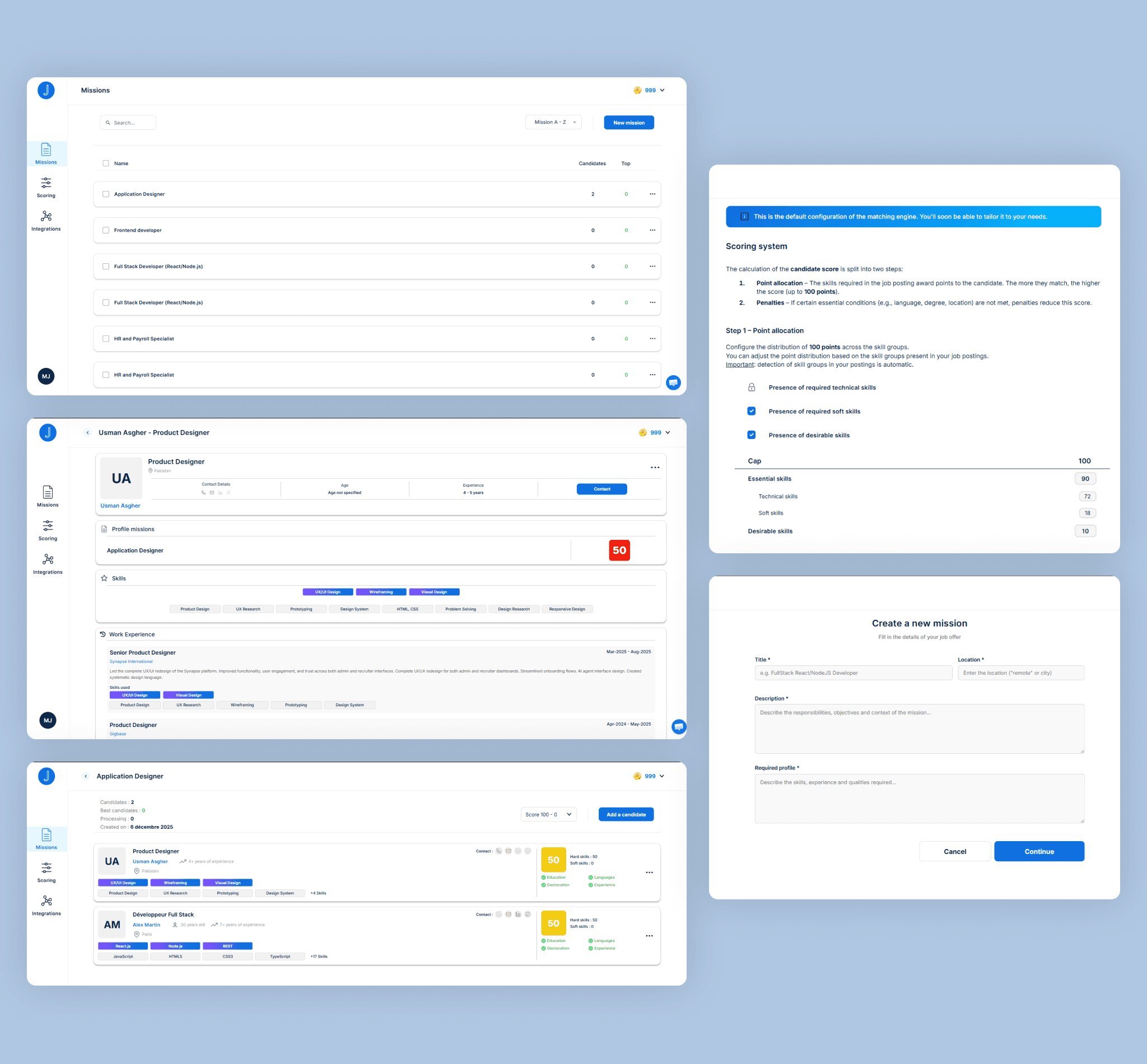Click the back arrow beside Usman Asgher title
The height and width of the screenshot is (1064, 1147).
pyautogui.click(x=87, y=432)
